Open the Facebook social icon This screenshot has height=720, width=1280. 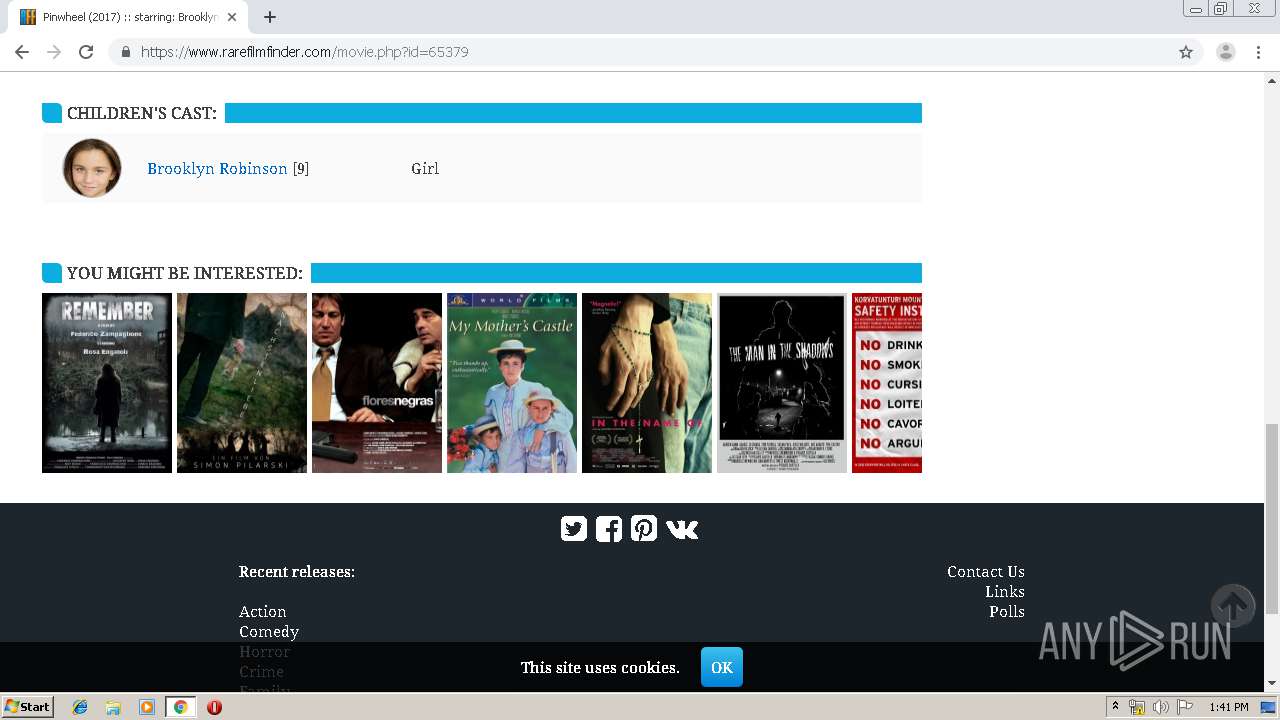pos(609,529)
